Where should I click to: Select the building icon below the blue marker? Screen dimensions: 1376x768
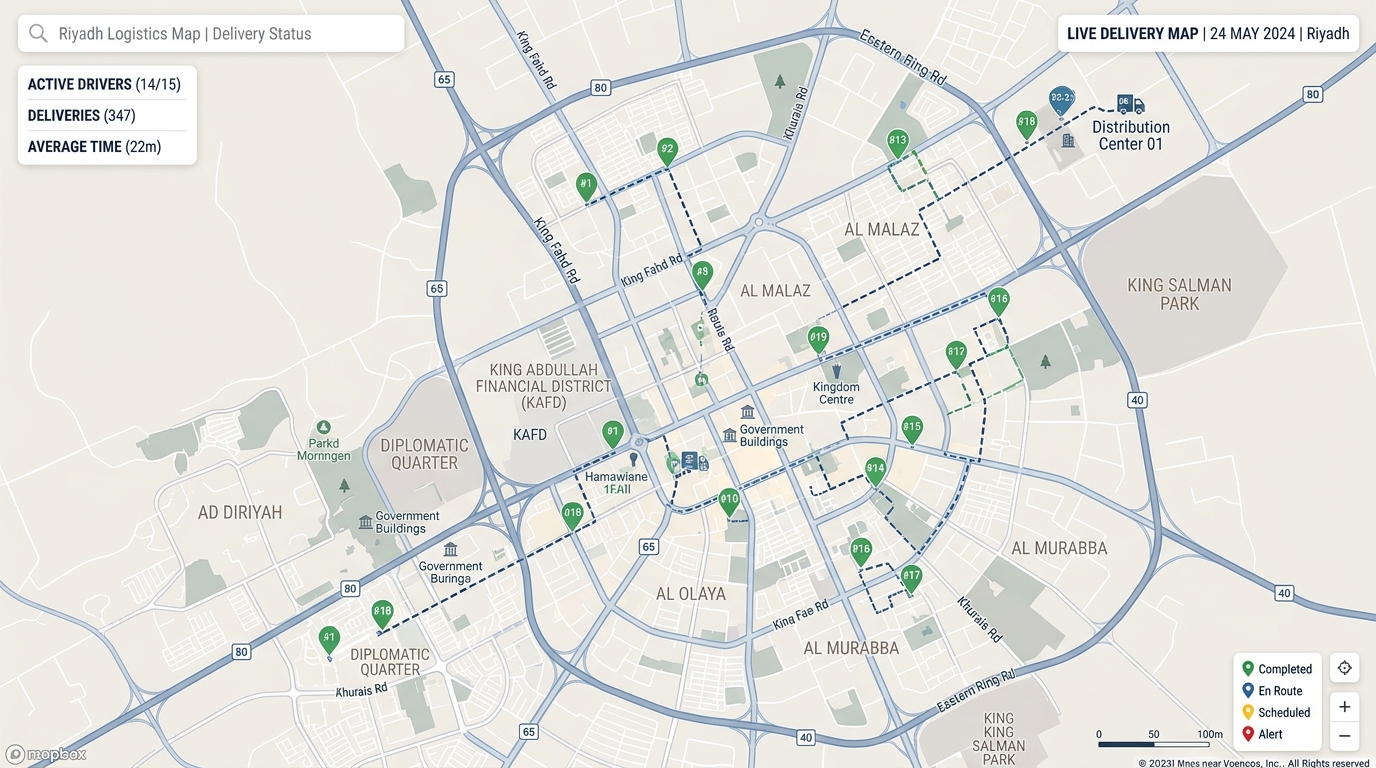click(x=1068, y=141)
